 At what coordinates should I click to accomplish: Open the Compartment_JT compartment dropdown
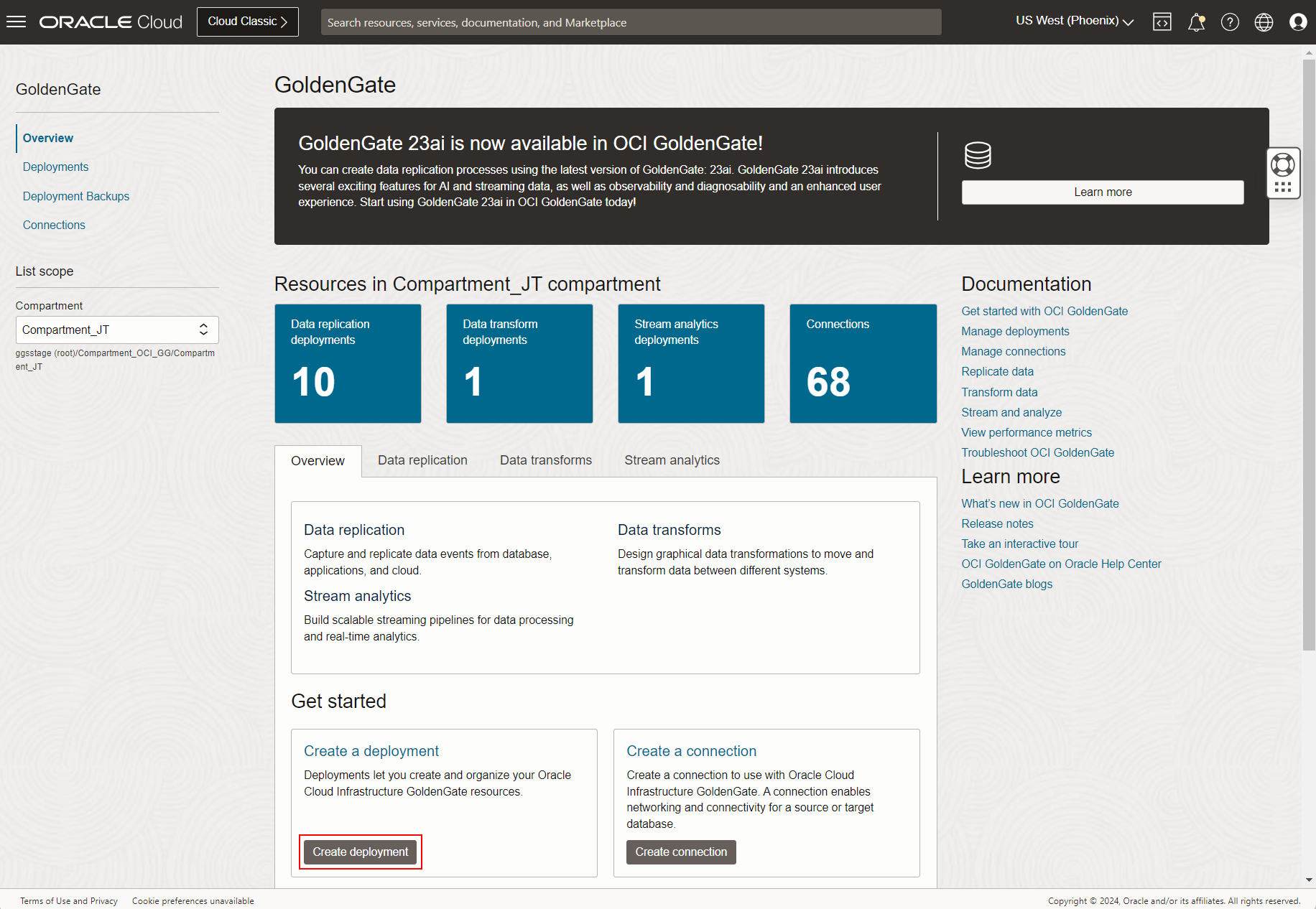pyautogui.click(x=117, y=330)
